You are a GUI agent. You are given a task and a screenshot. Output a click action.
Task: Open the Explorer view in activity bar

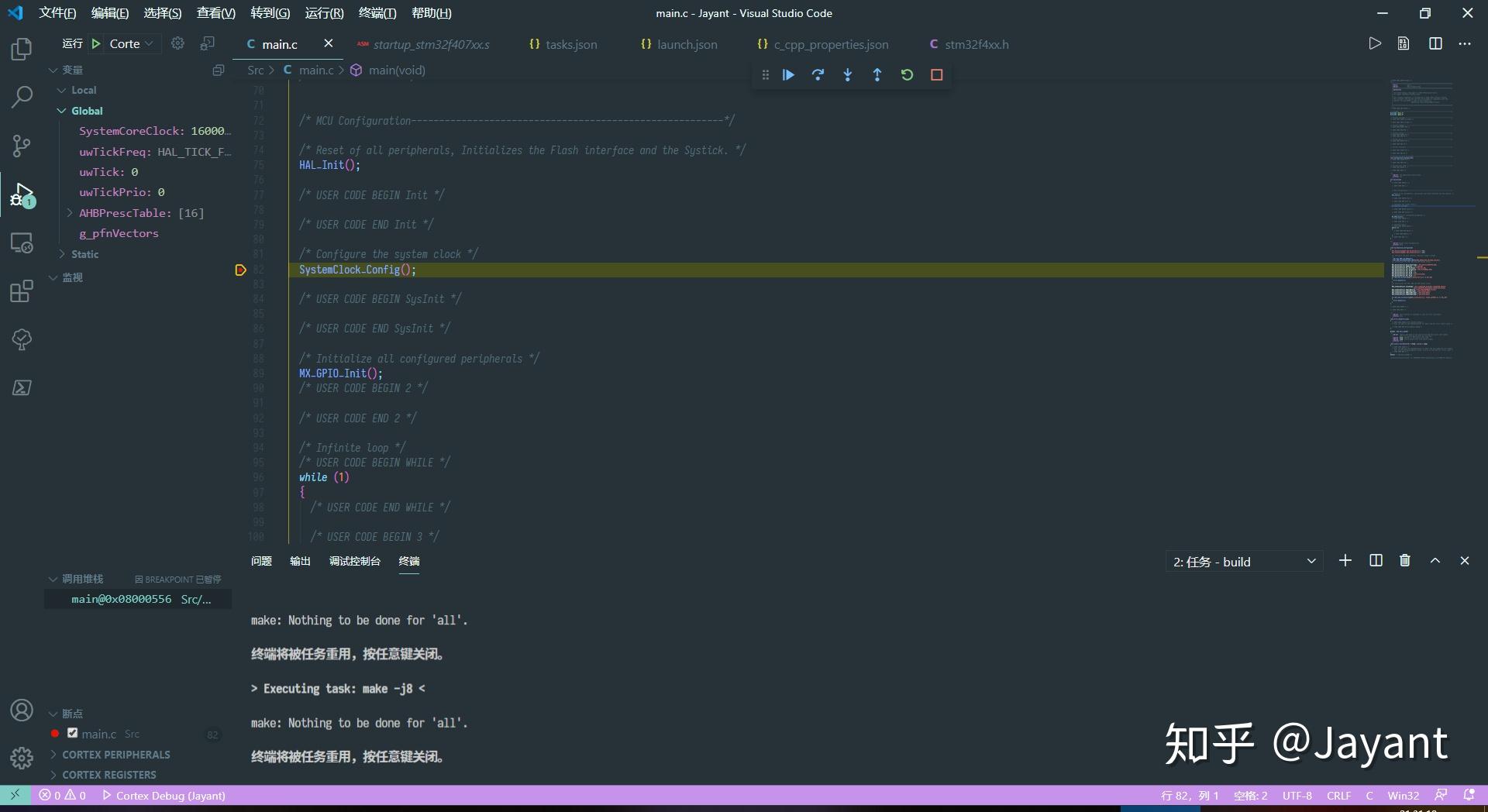(x=22, y=50)
